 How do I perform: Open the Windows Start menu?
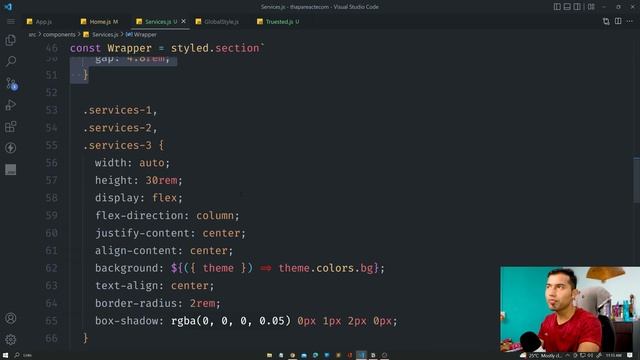(x=5, y=356)
